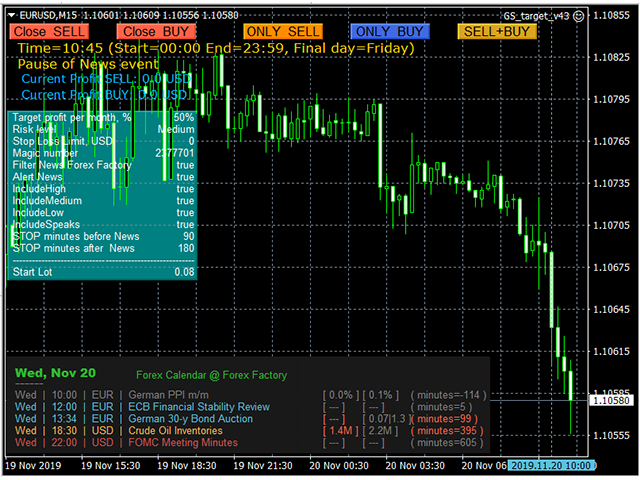Click the smiley face expert advisor icon
Screen dimensions: 640x480
click(x=578, y=16)
